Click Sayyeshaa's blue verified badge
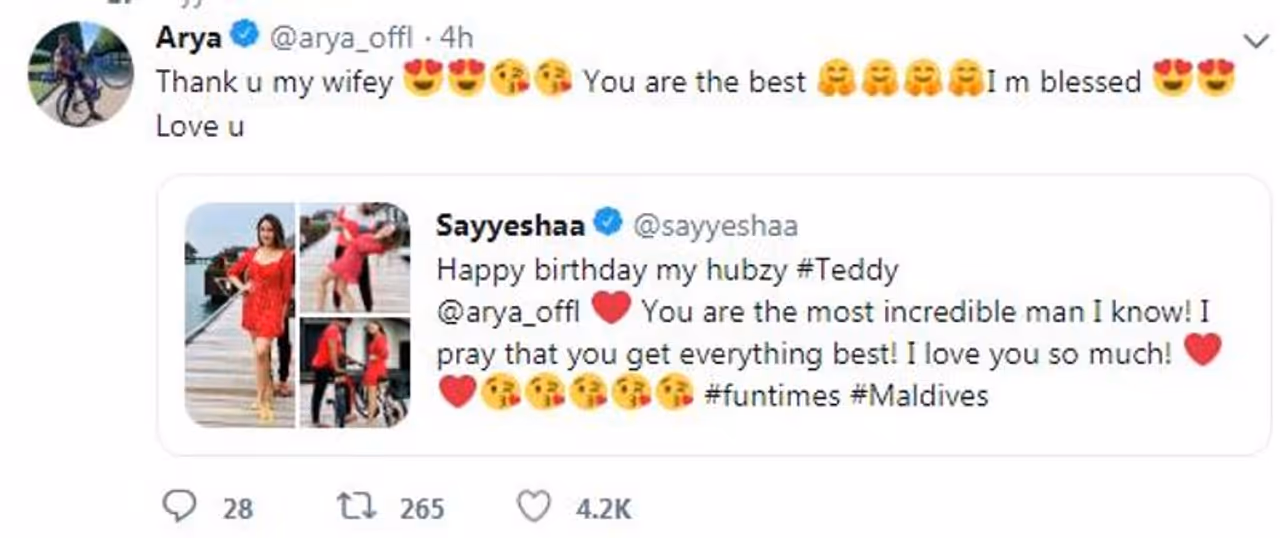This screenshot has width=1280, height=538. [x=608, y=224]
